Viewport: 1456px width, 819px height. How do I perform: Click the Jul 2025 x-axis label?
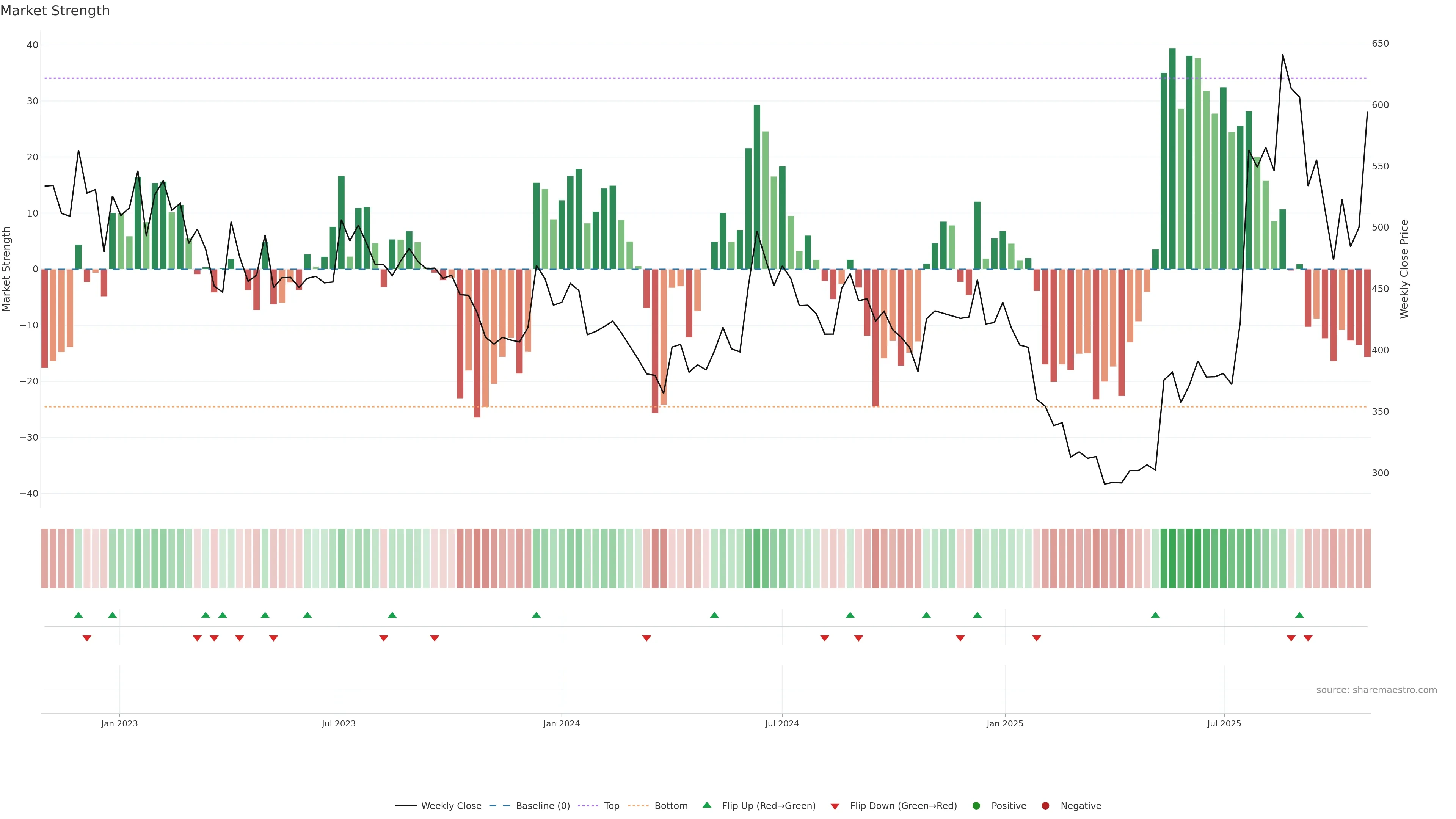tap(1224, 723)
